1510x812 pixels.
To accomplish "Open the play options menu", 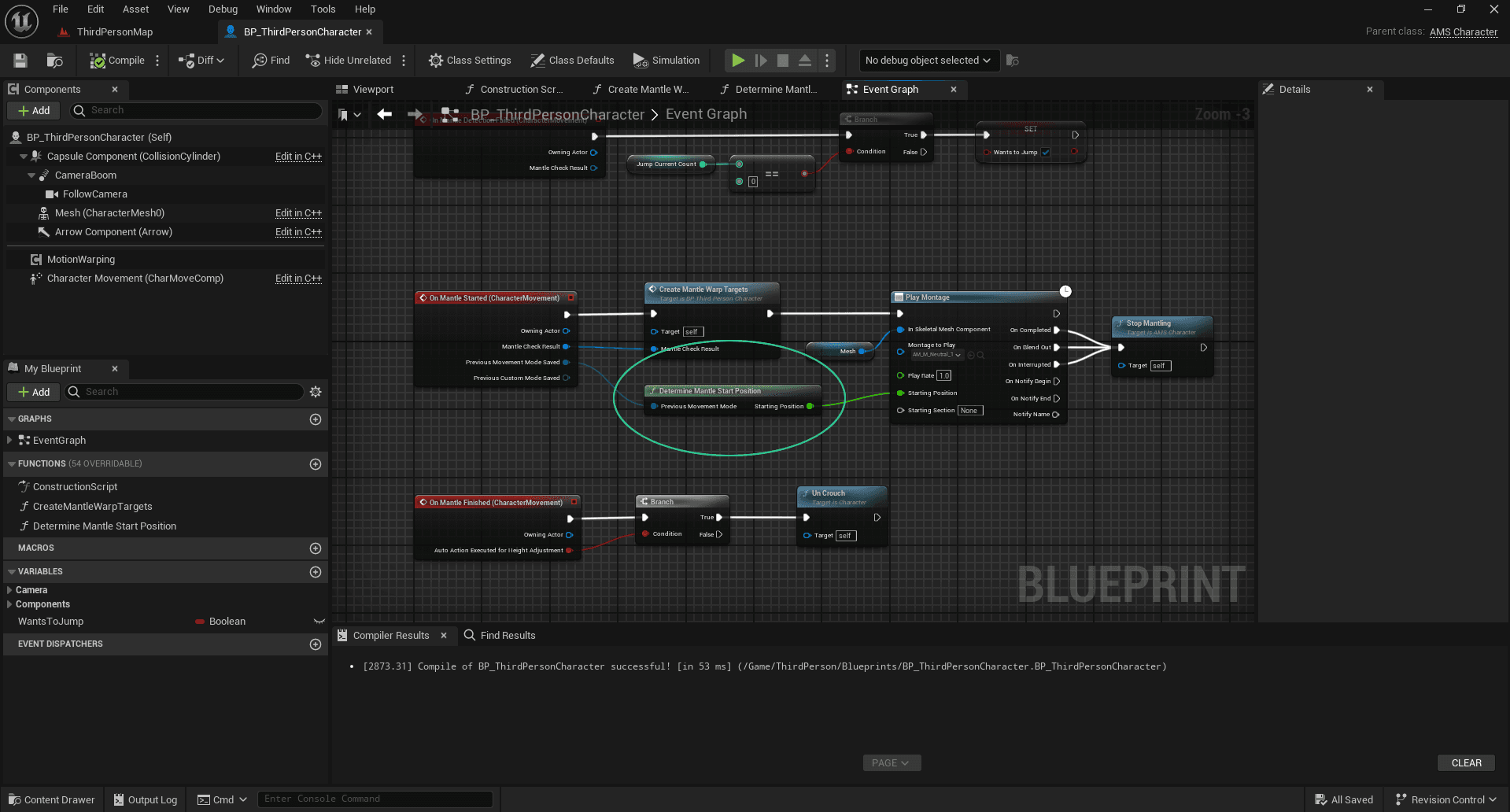I will [827, 61].
